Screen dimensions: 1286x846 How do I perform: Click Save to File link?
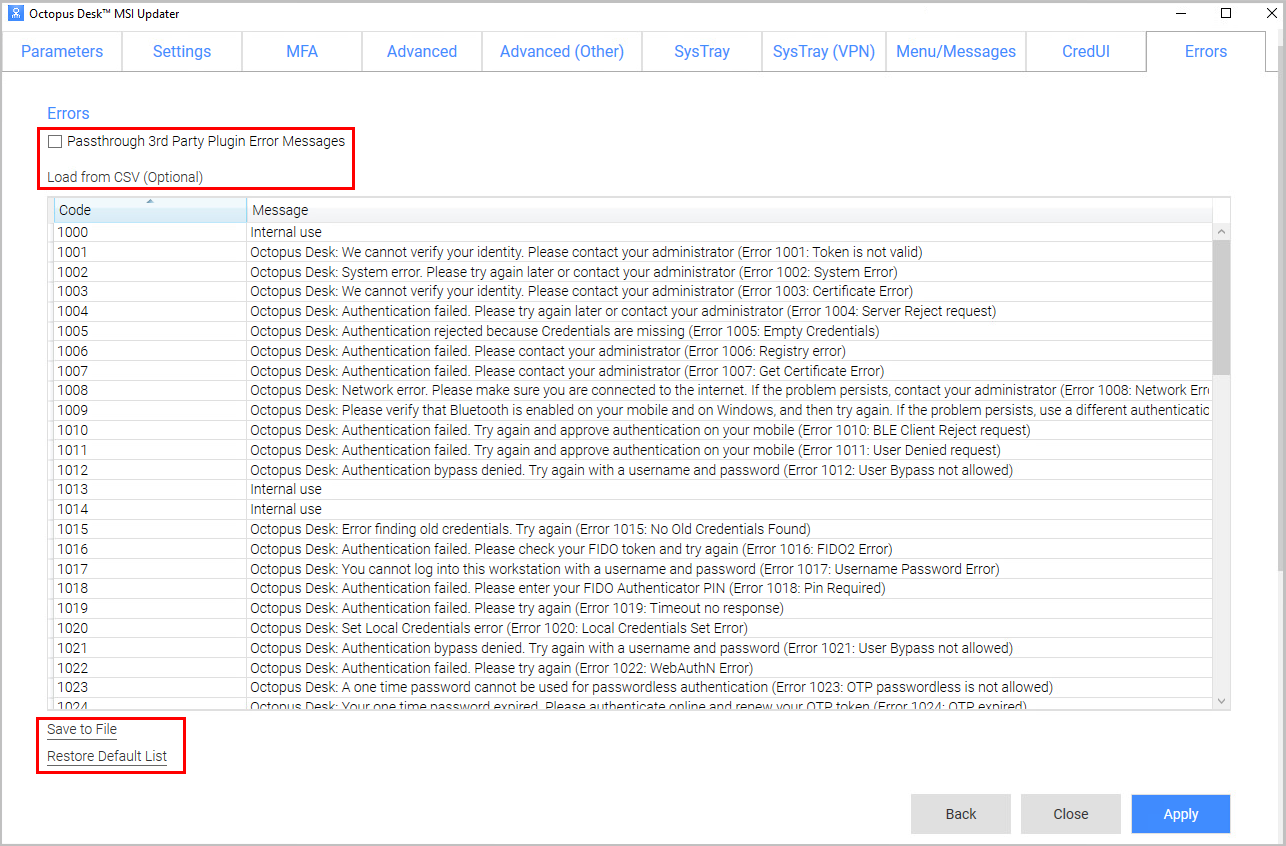click(82, 730)
